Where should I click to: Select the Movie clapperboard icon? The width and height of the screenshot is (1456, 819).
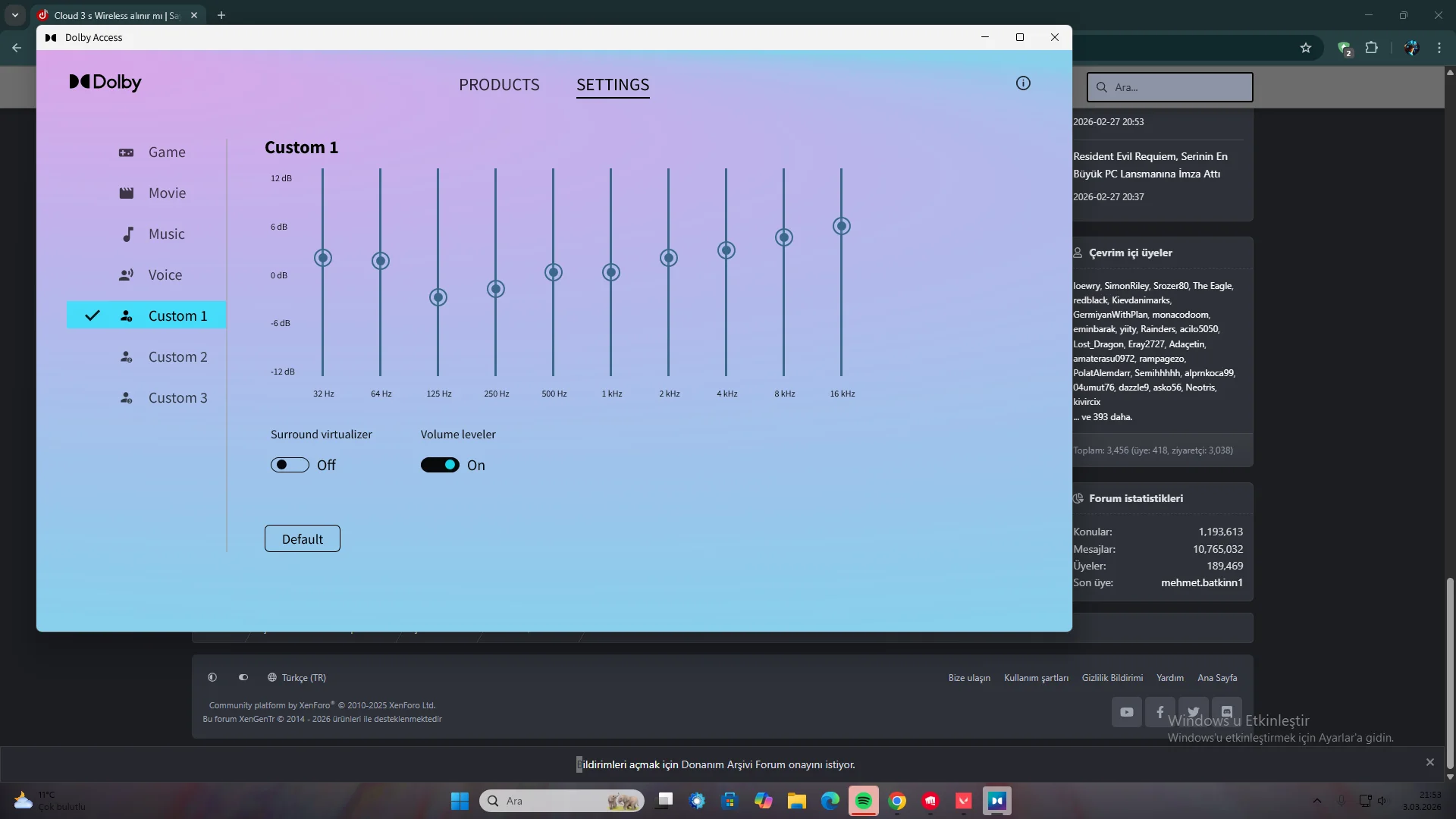[x=126, y=193]
